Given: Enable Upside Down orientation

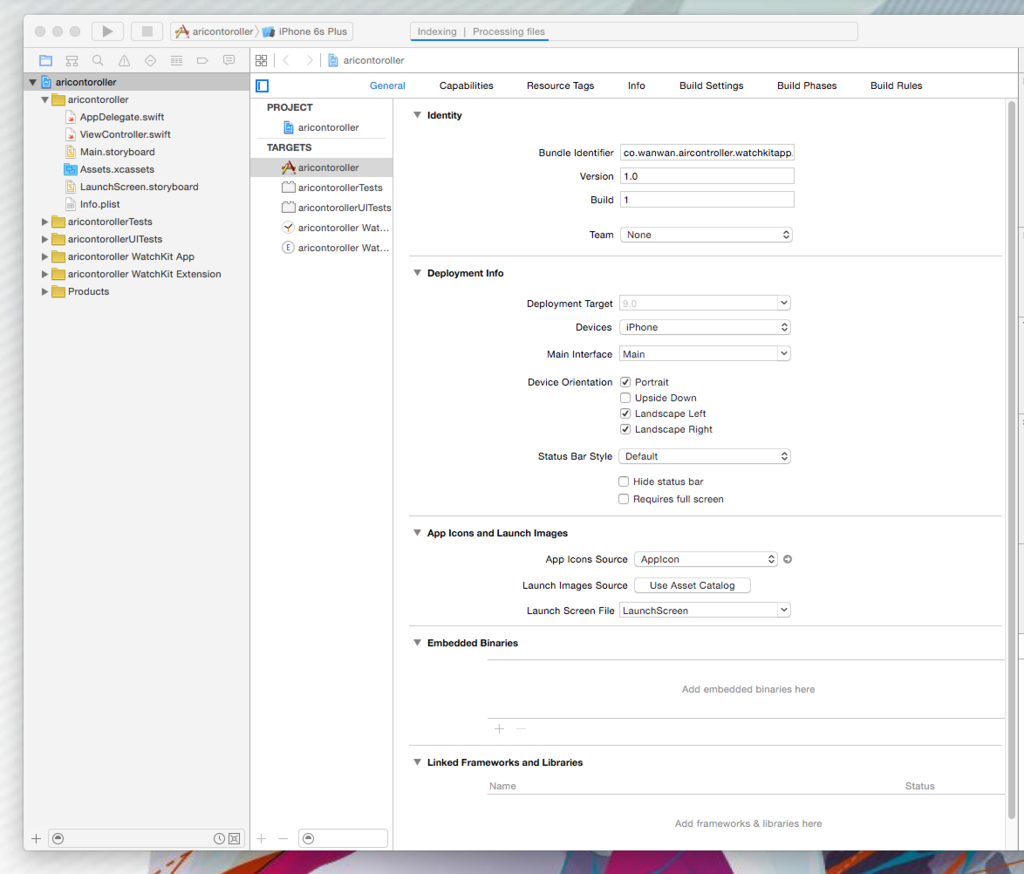Looking at the screenshot, I should [x=626, y=398].
